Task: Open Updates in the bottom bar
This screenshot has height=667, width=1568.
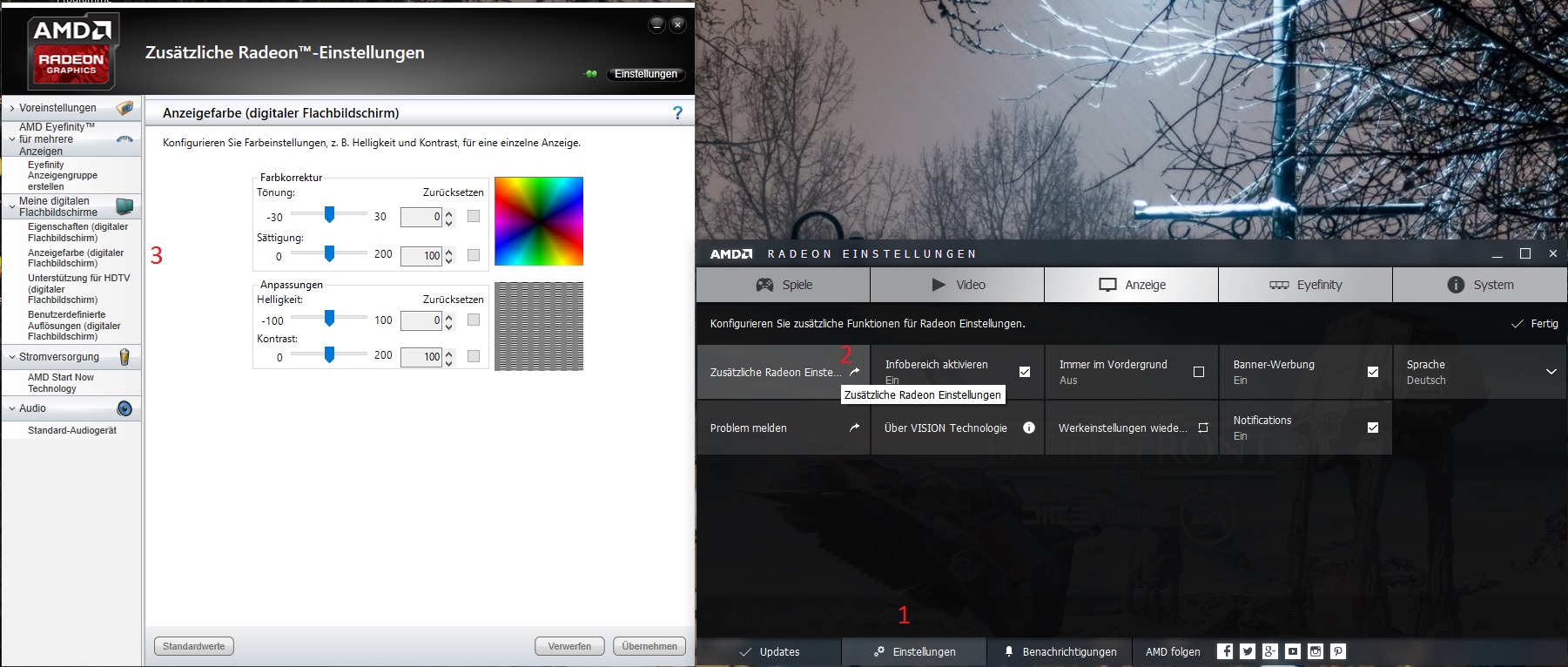Action: click(x=769, y=651)
